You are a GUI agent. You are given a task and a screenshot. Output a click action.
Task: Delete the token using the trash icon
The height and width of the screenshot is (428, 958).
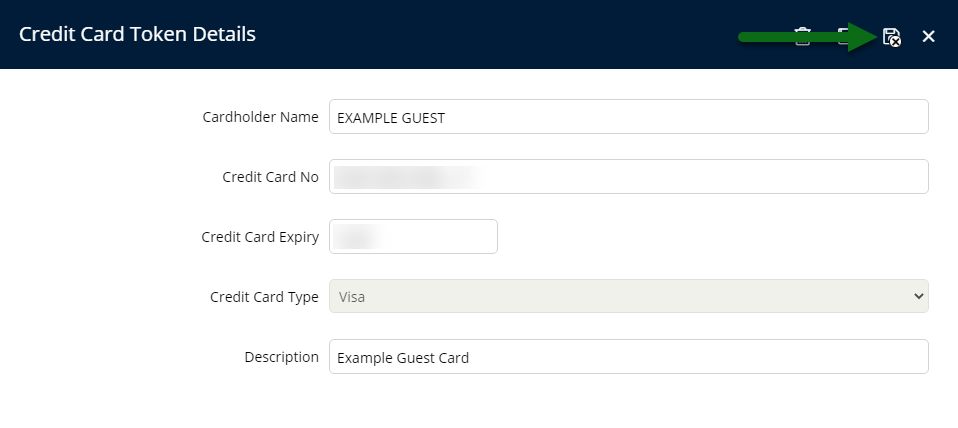pos(802,37)
